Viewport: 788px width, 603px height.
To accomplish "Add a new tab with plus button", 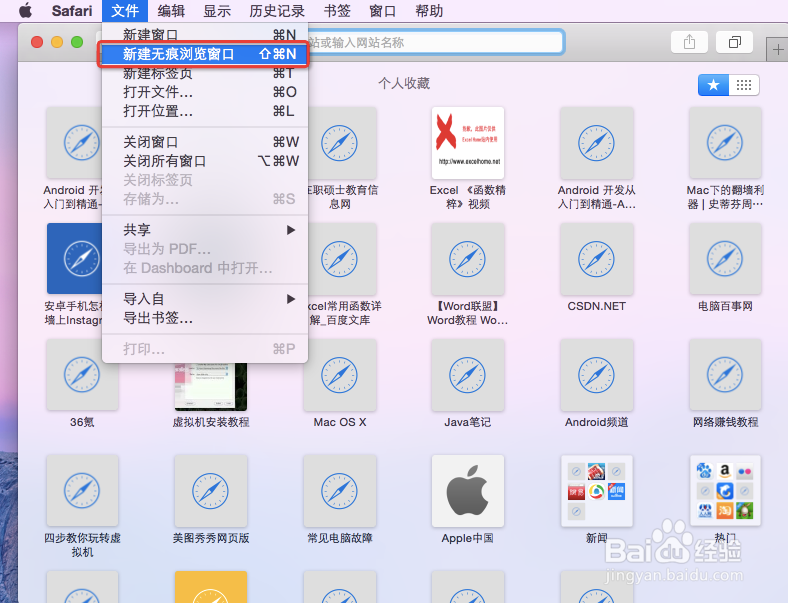I will (777, 49).
